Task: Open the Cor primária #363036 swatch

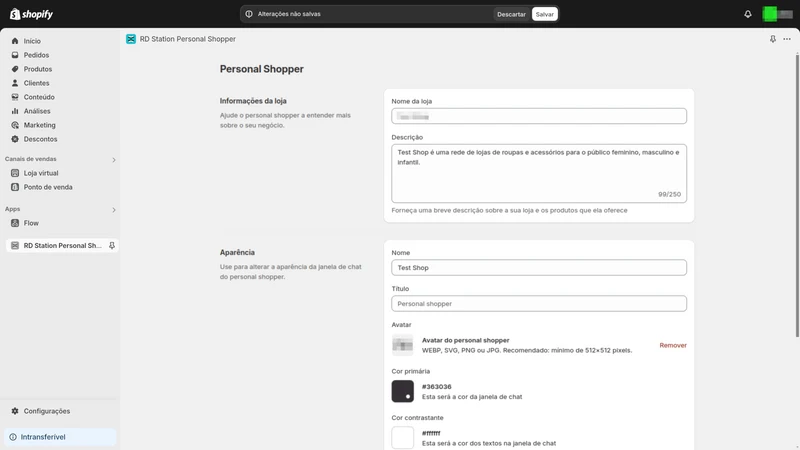Action: point(403,391)
